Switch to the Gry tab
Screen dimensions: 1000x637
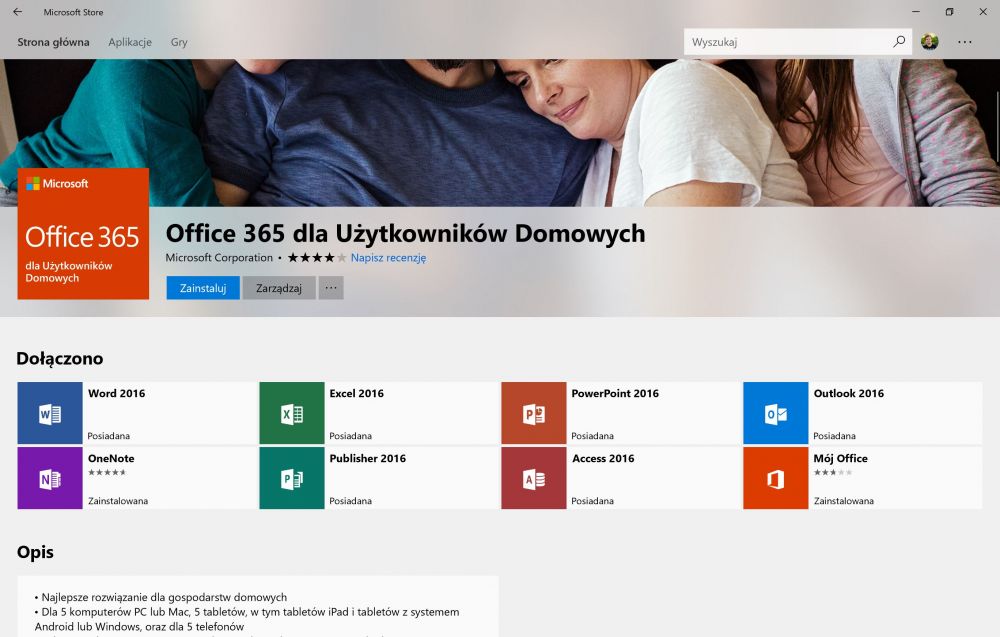tap(179, 42)
